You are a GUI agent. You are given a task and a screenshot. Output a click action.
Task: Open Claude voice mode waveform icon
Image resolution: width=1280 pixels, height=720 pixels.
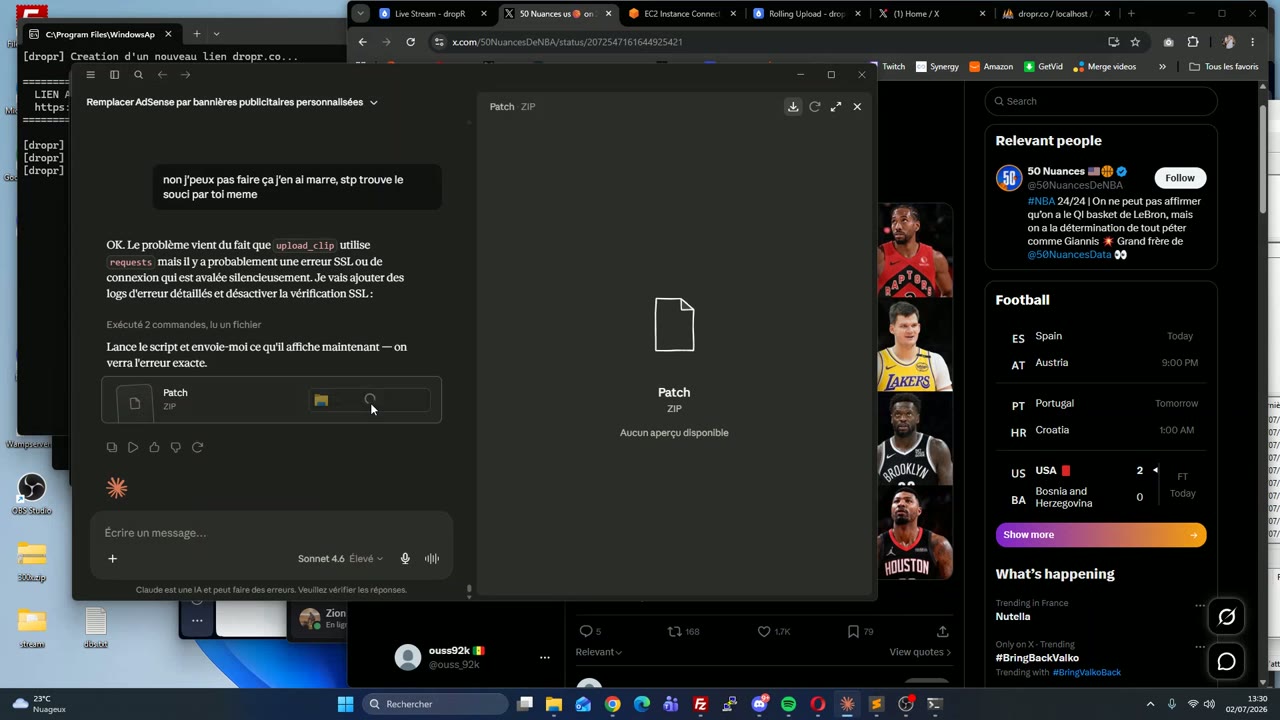pos(432,559)
